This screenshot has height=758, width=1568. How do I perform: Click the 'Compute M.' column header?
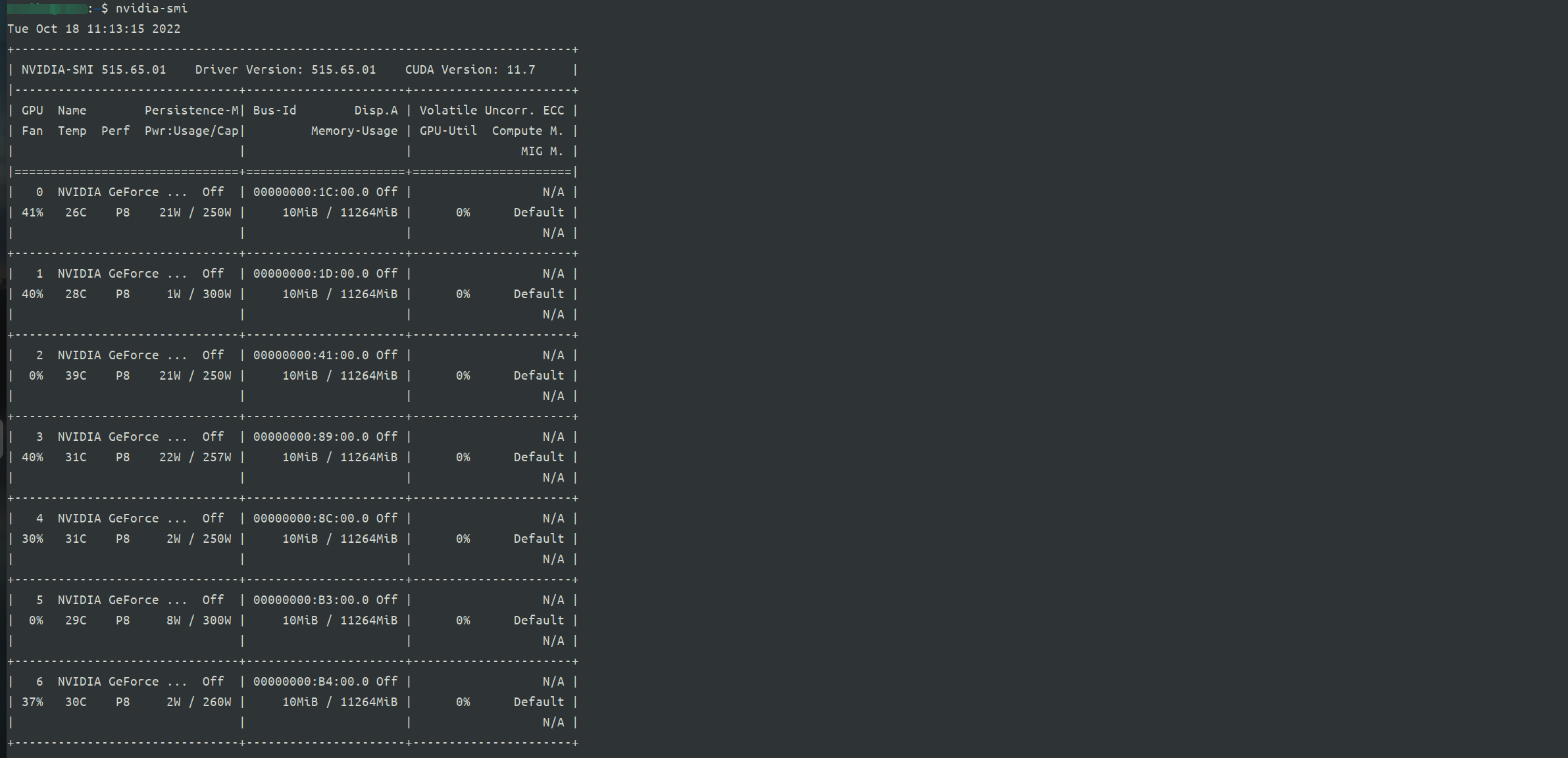pyautogui.click(x=528, y=131)
